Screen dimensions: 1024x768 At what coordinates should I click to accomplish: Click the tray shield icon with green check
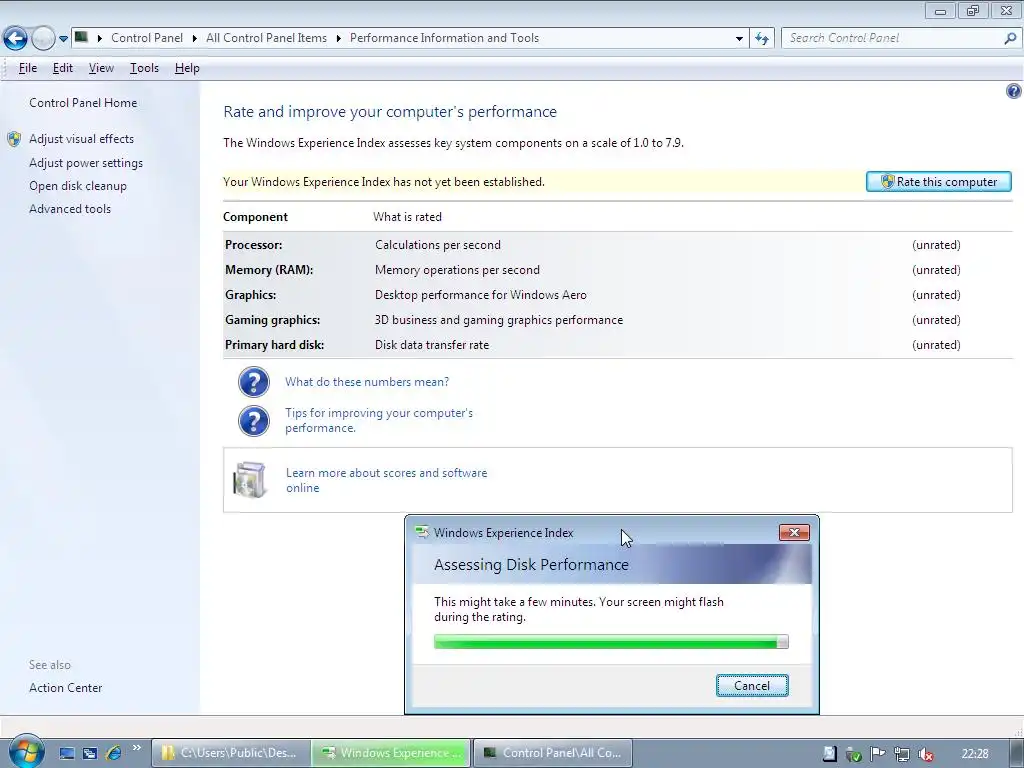tap(853, 754)
